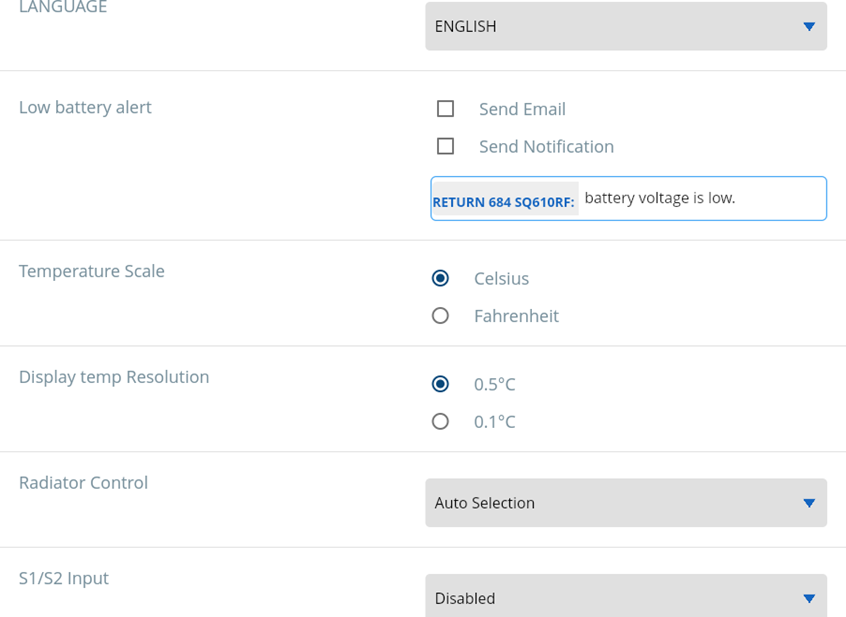This screenshot has width=846, height=617.
Task: Click the arrow icon on the Disabled dropdown
Action: 809,598
